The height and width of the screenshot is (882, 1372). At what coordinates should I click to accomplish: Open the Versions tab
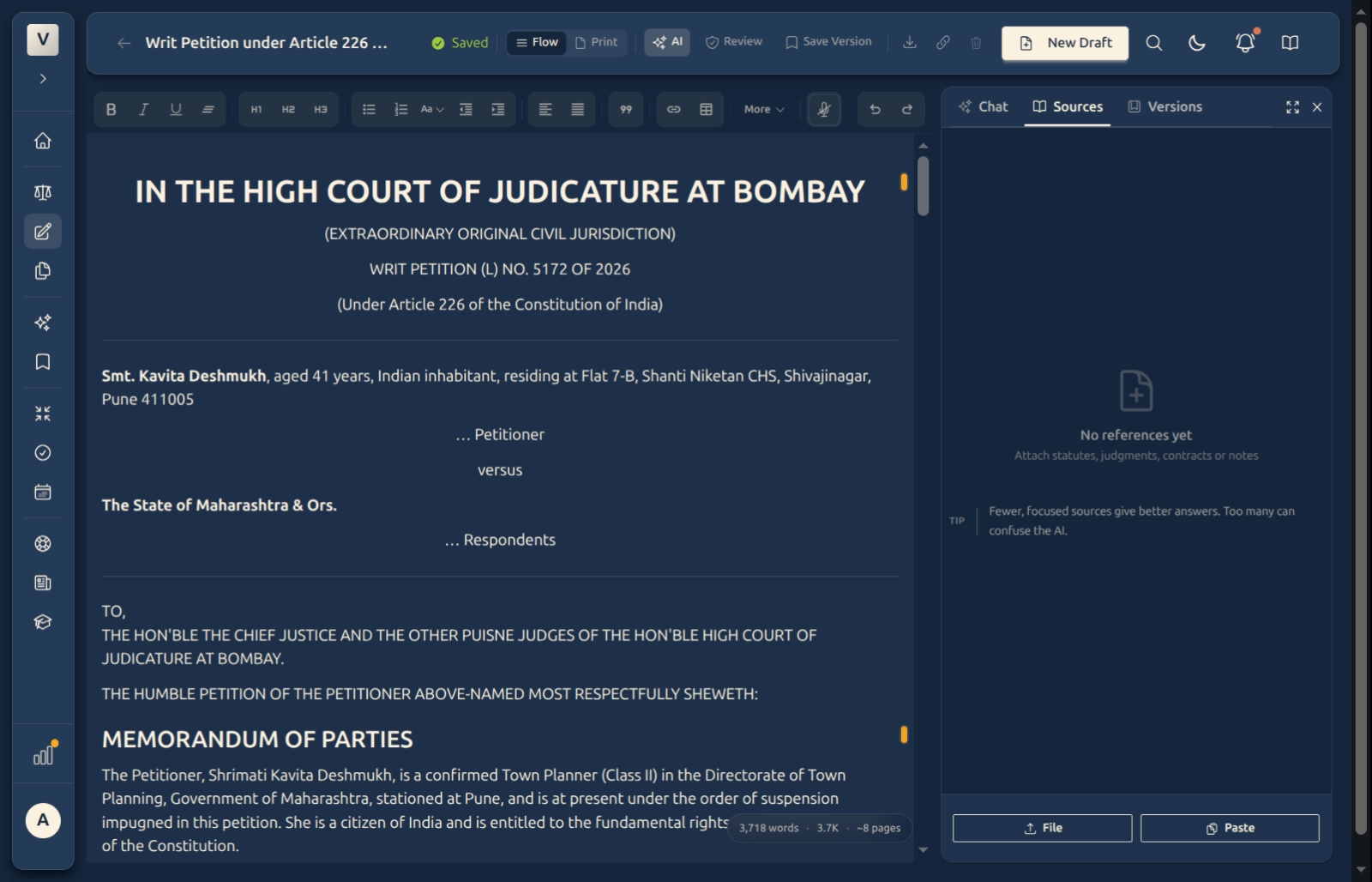coord(1164,106)
